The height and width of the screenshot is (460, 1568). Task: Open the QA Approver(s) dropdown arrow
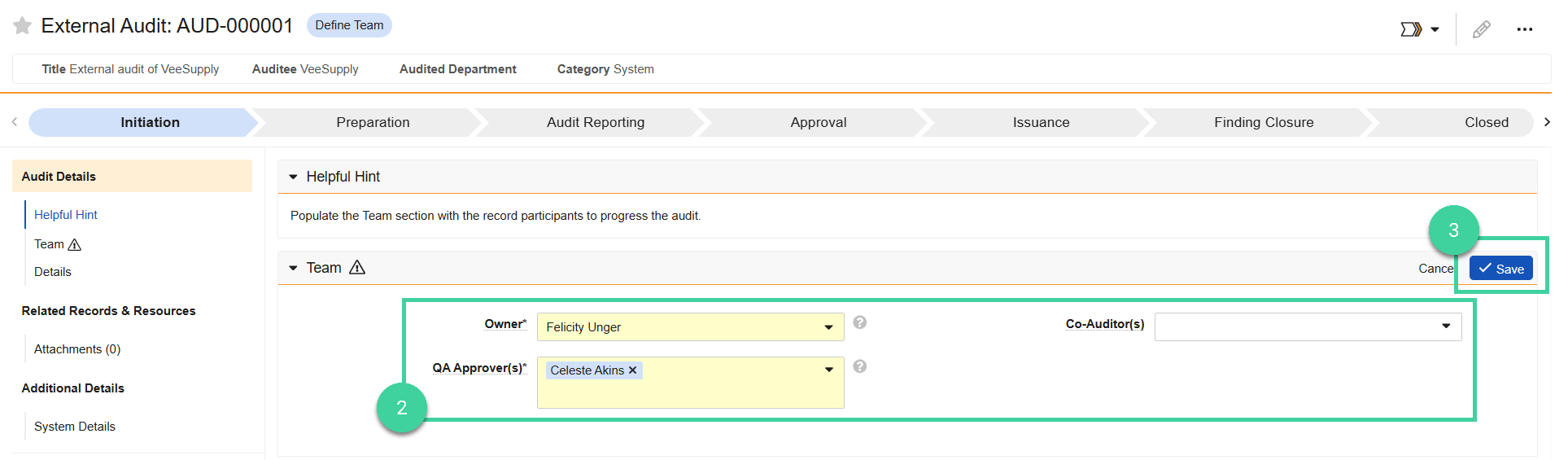coord(829,370)
